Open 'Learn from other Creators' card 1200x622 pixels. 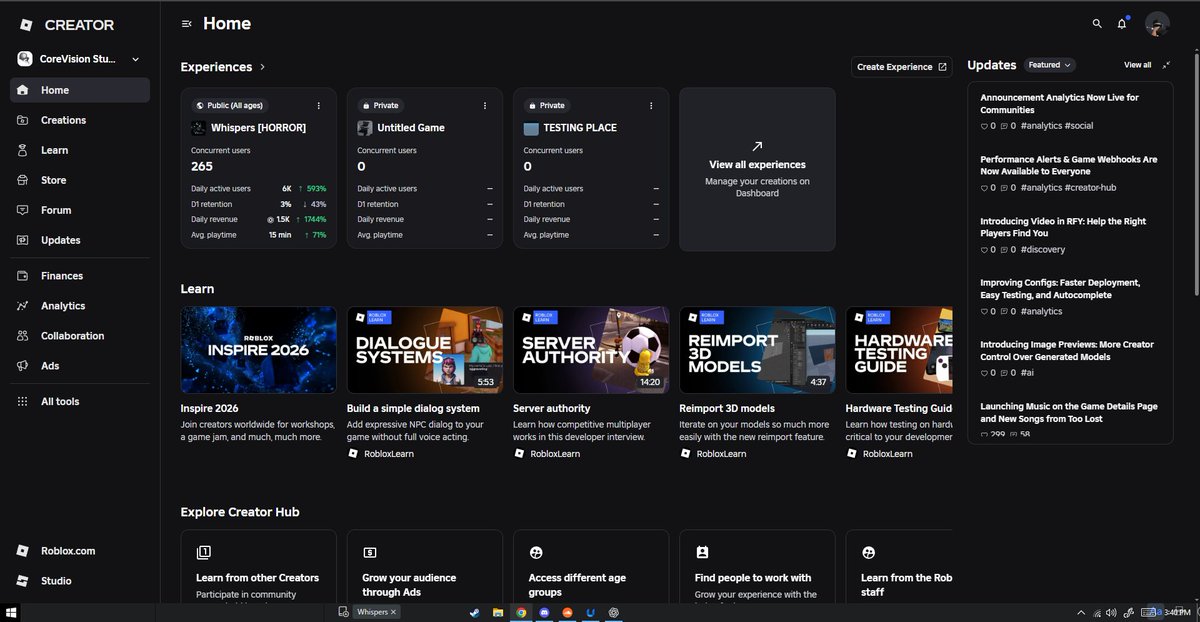coord(259,567)
